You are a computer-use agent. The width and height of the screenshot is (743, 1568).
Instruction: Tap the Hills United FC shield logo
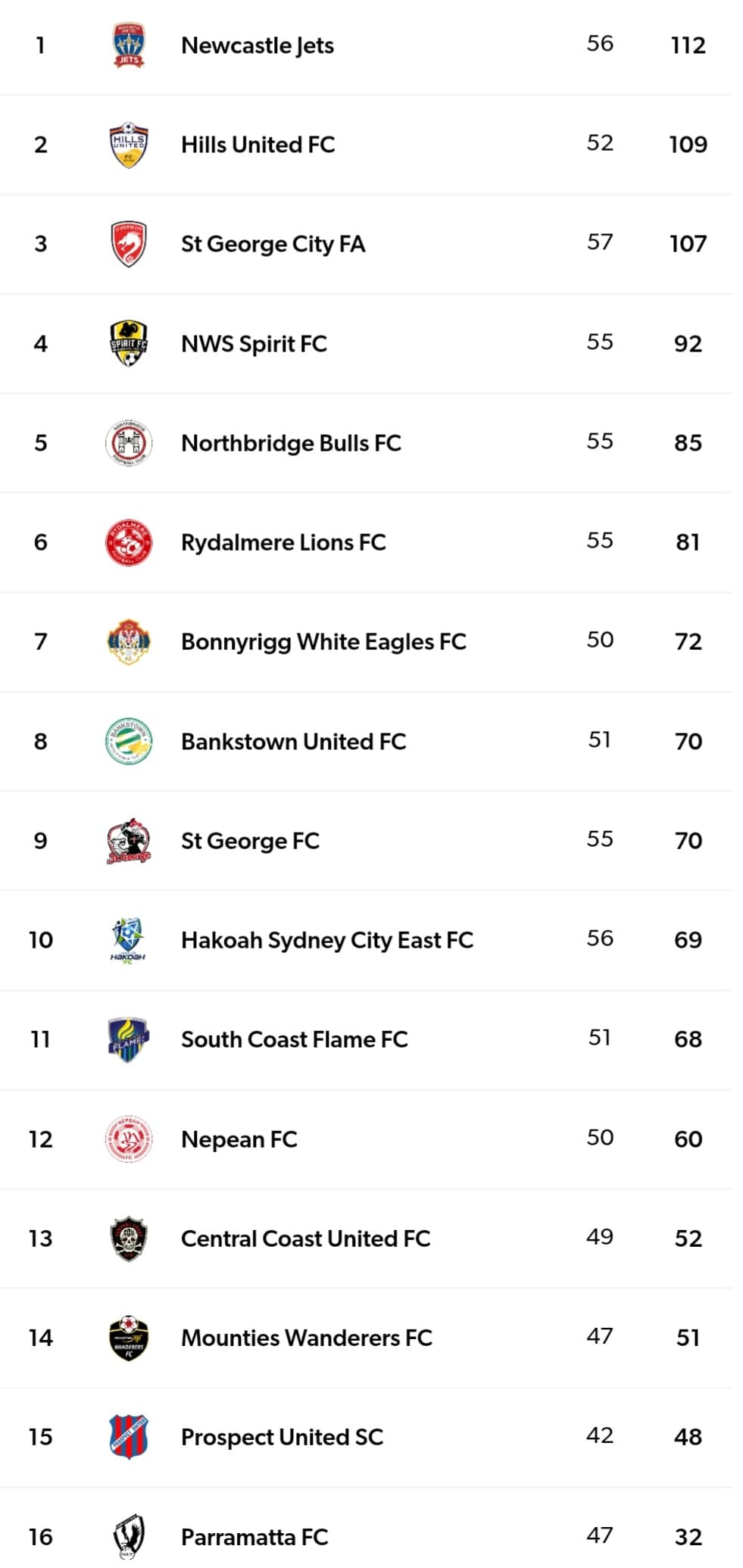click(129, 145)
